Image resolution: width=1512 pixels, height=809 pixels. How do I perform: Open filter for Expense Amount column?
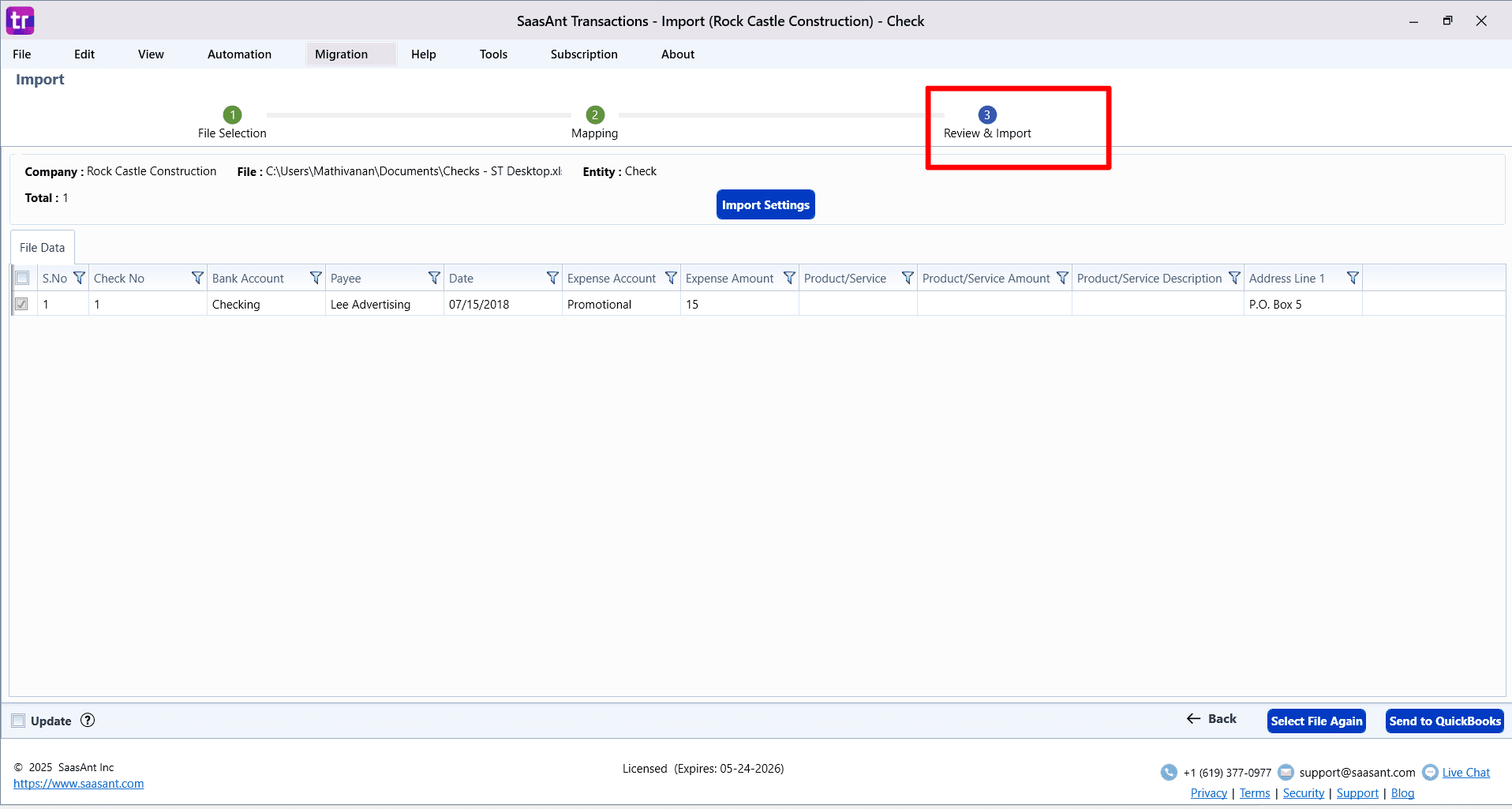click(789, 278)
